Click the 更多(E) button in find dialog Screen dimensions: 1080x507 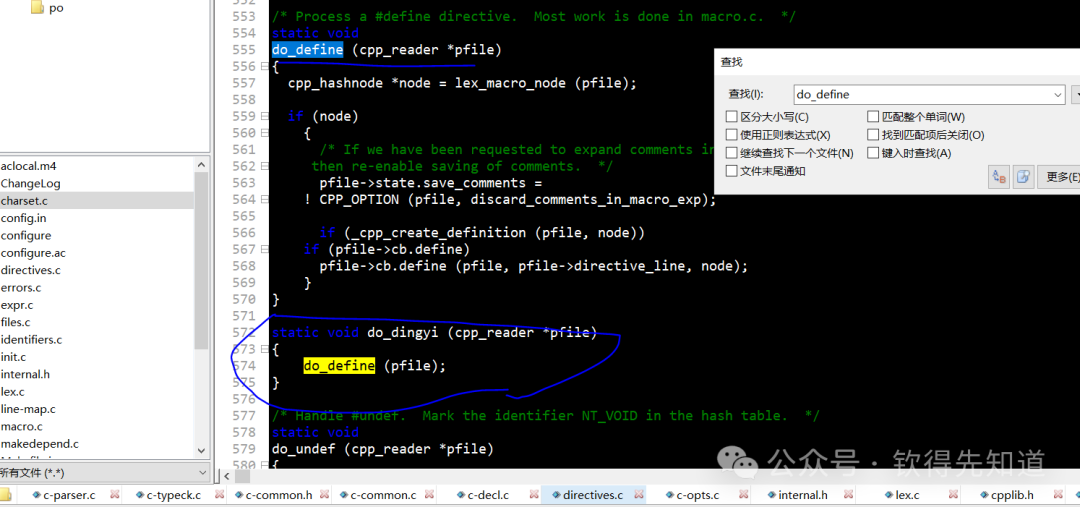[1060, 177]
